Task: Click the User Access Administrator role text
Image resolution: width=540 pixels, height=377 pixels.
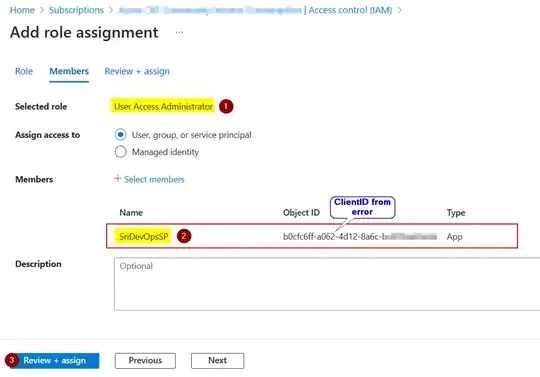Action: (164, 107)
